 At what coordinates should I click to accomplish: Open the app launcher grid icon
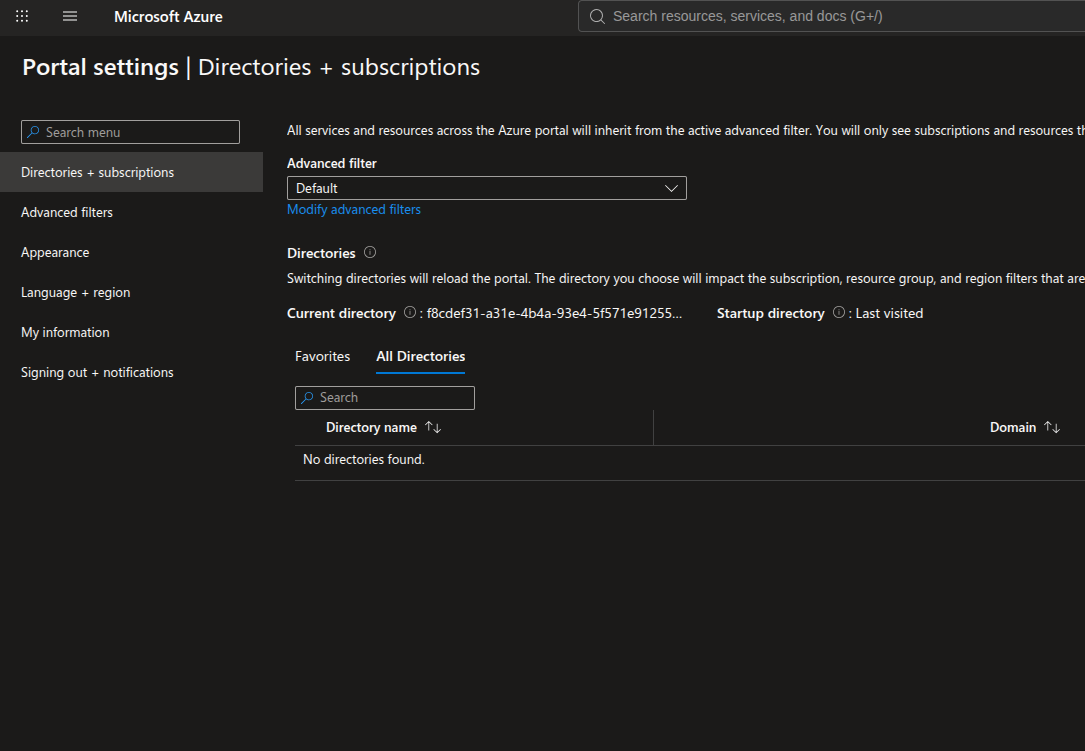point(22,16)
